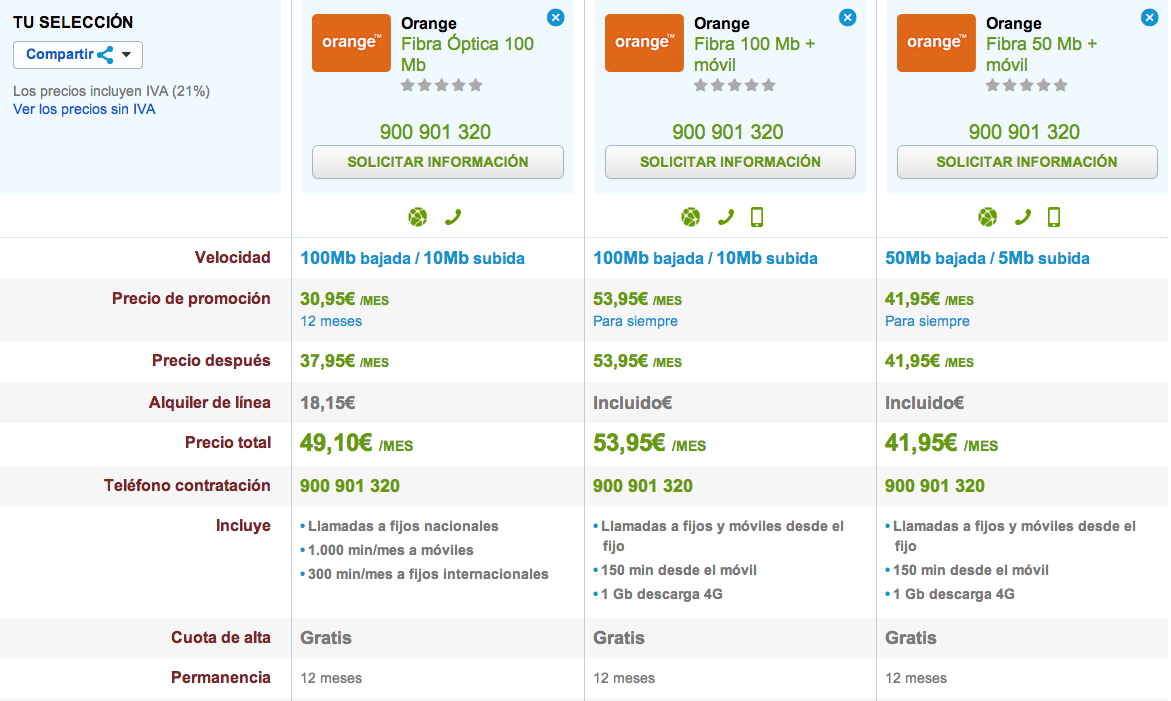This screenshot has width=1171, height=701.
Task: Remove Orange Fibra Óptica 100 Mb from comparison
Action: pyautogui.click(x=555, y=17)
